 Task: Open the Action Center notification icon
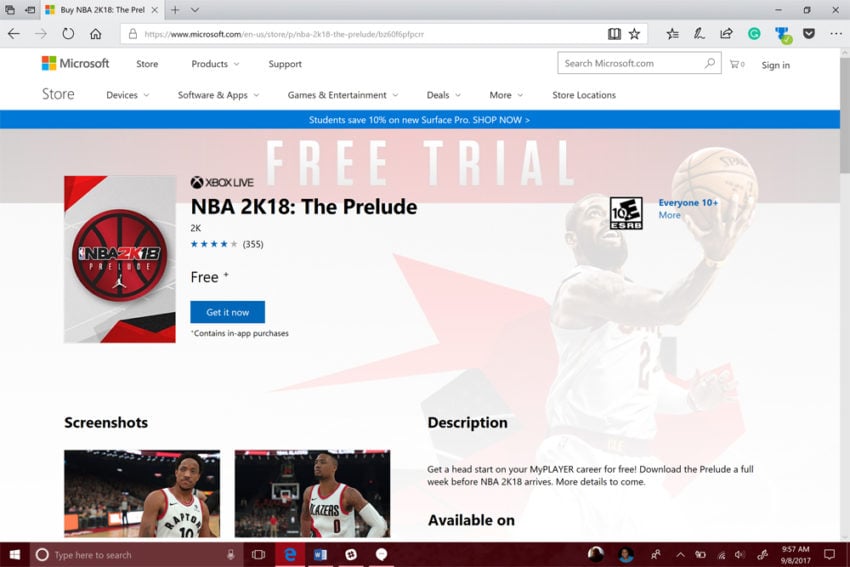pos(829,555)
